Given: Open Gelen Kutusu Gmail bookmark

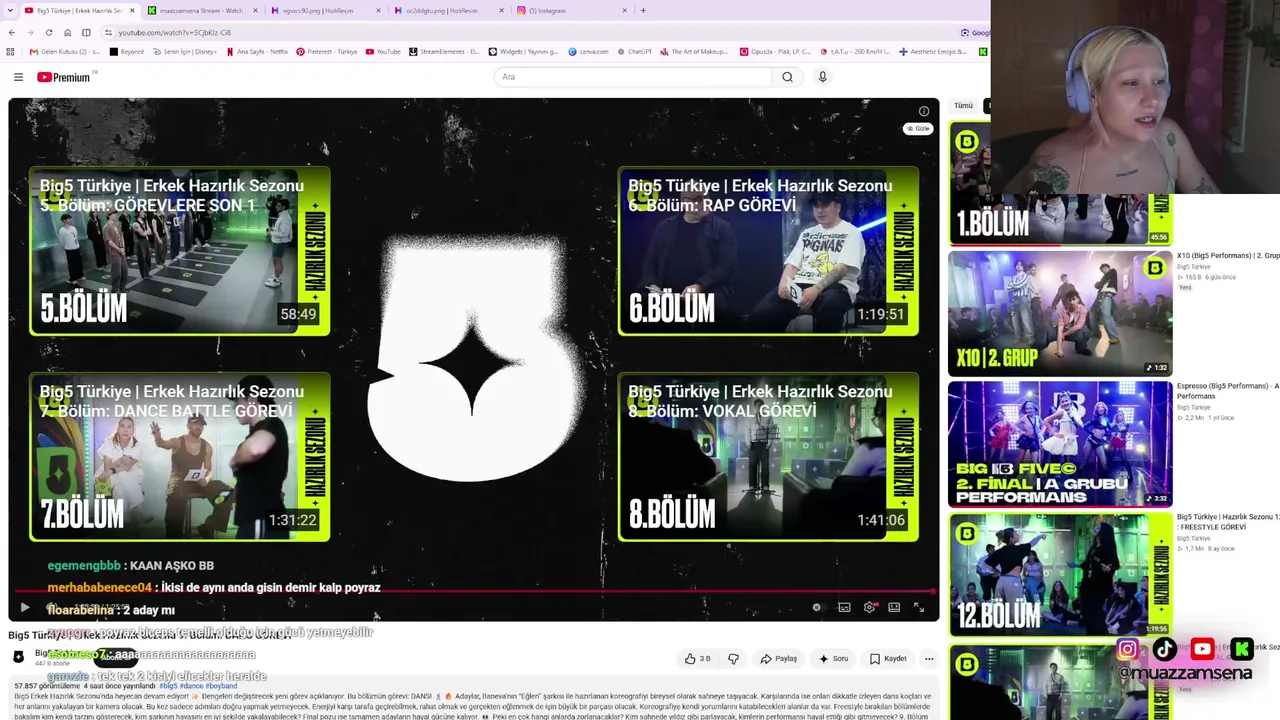Looking at the screenshot, I should point(65,51).
